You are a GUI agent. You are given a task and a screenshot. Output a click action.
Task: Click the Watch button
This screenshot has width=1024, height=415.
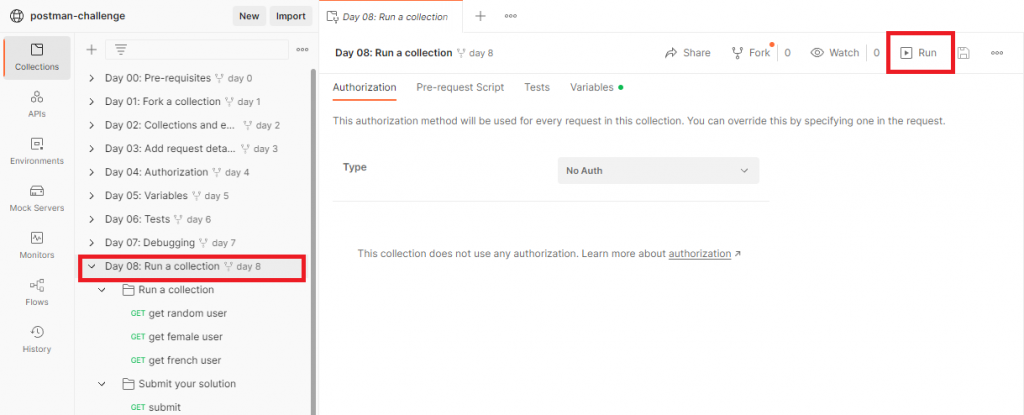[835, 53]
